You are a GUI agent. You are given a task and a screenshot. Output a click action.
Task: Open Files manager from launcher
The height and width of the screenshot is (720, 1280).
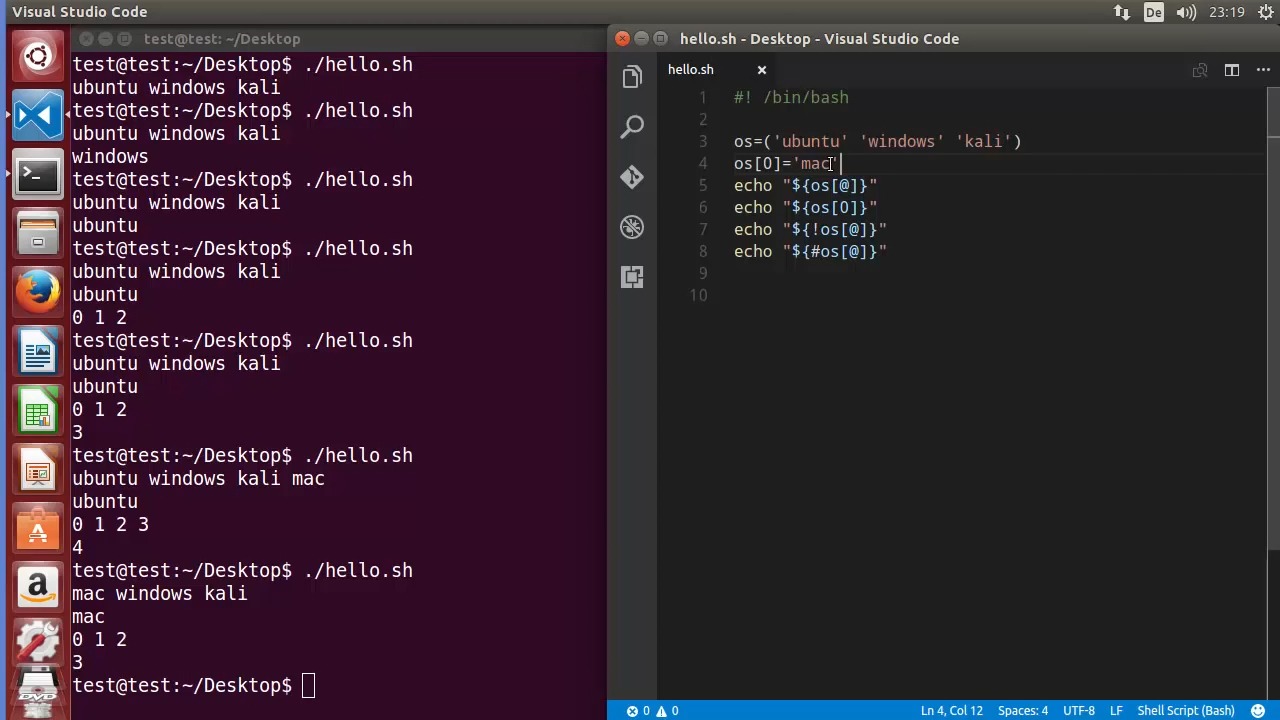[x=38, y=234]
